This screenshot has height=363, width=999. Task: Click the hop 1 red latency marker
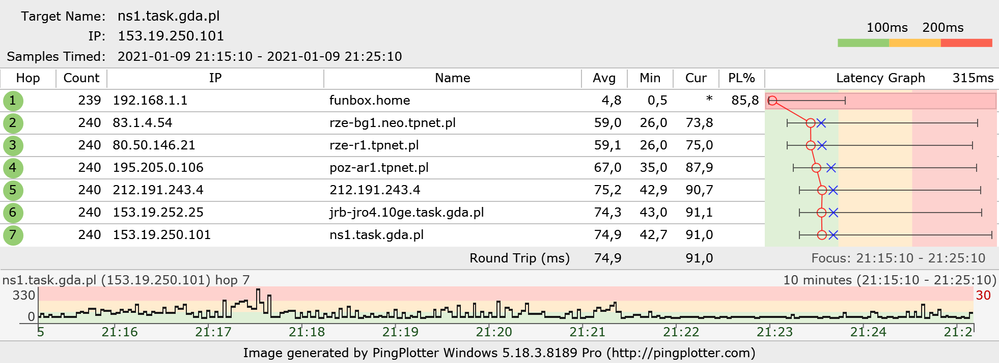coord(772,101)
